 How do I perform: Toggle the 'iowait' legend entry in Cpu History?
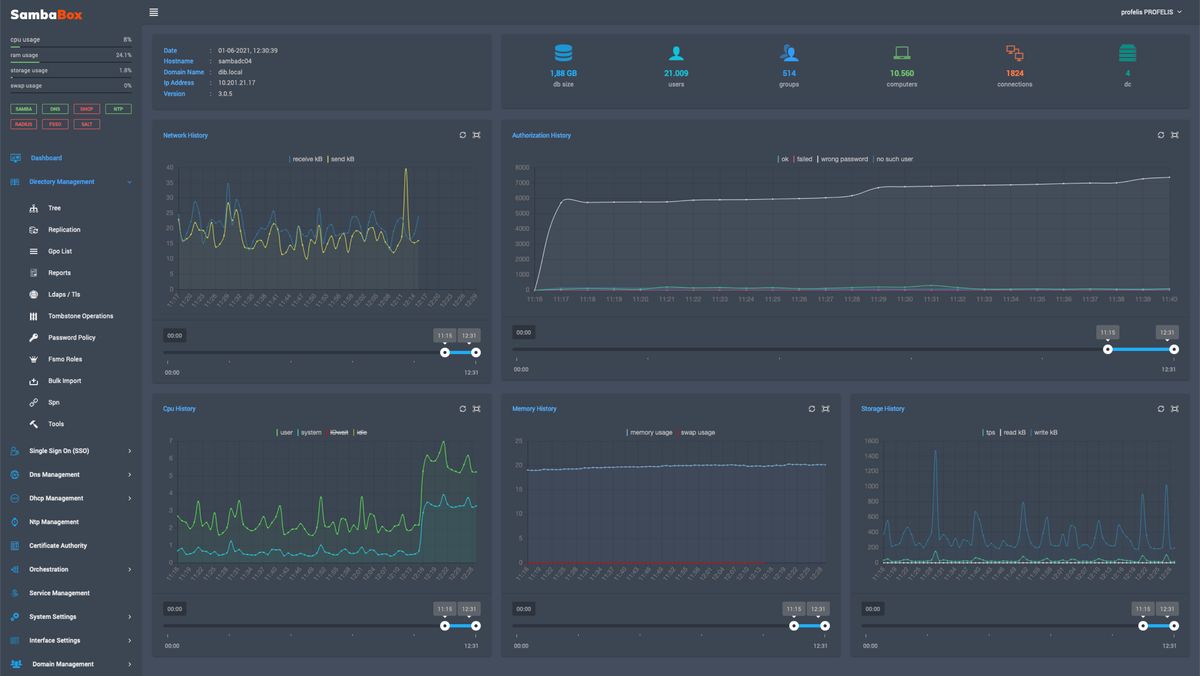(338, 433)
